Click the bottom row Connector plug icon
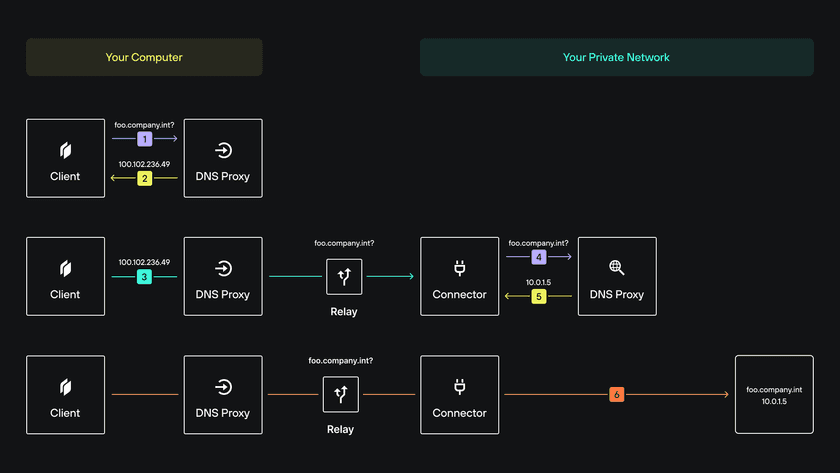Screen dimensions: 840x473 [459, 386]
